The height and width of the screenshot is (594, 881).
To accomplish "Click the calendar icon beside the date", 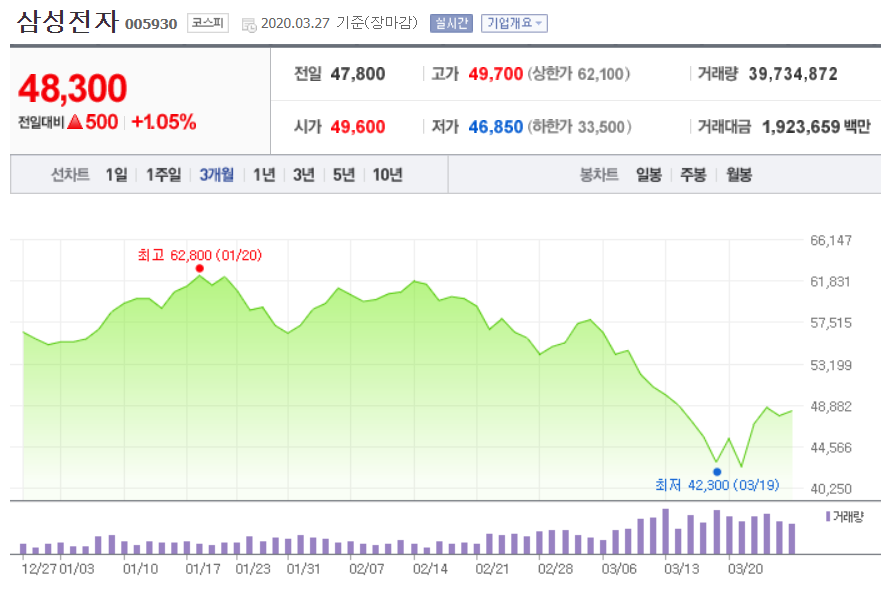I will click(x=248, y=25).
